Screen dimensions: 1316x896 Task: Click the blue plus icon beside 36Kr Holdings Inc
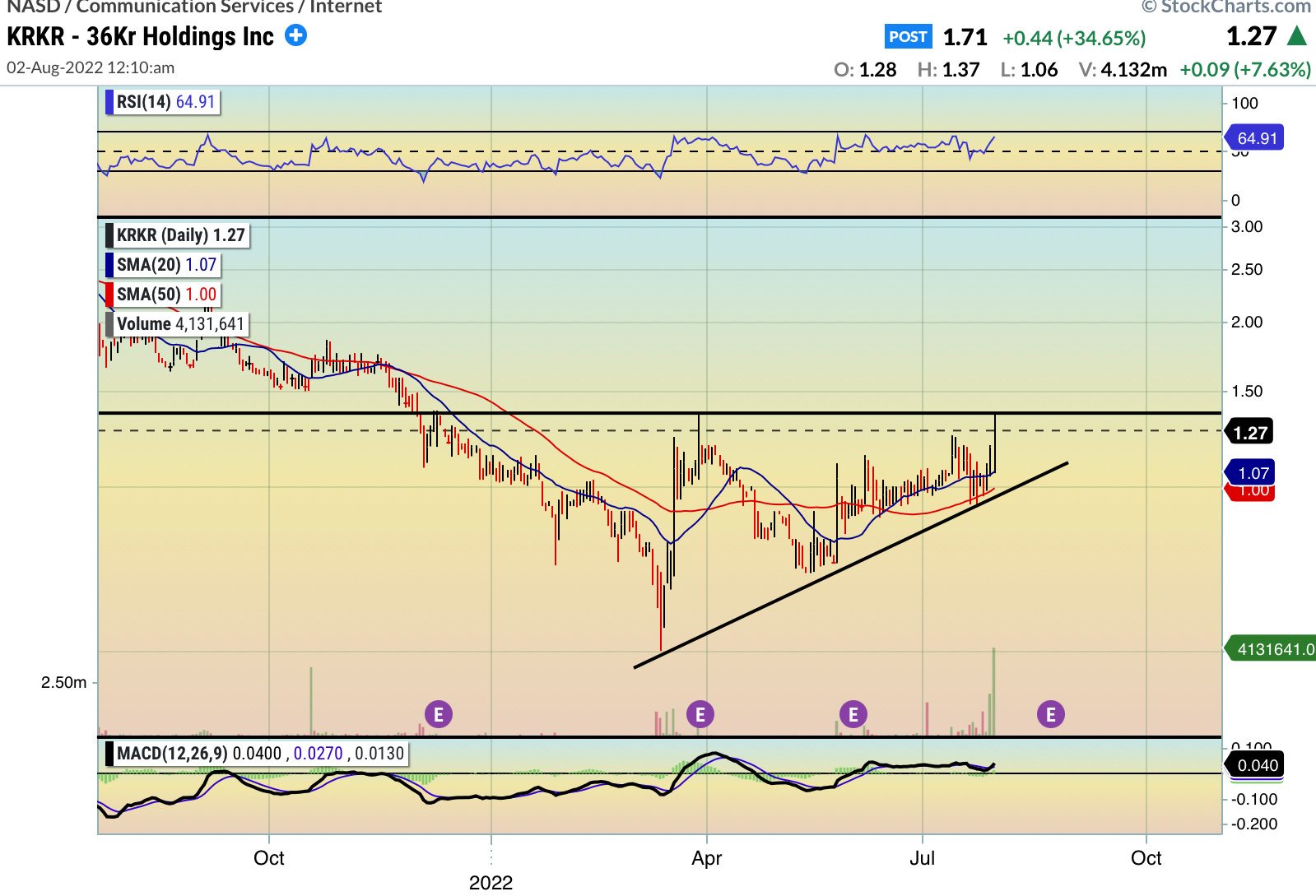coord(295,35)
